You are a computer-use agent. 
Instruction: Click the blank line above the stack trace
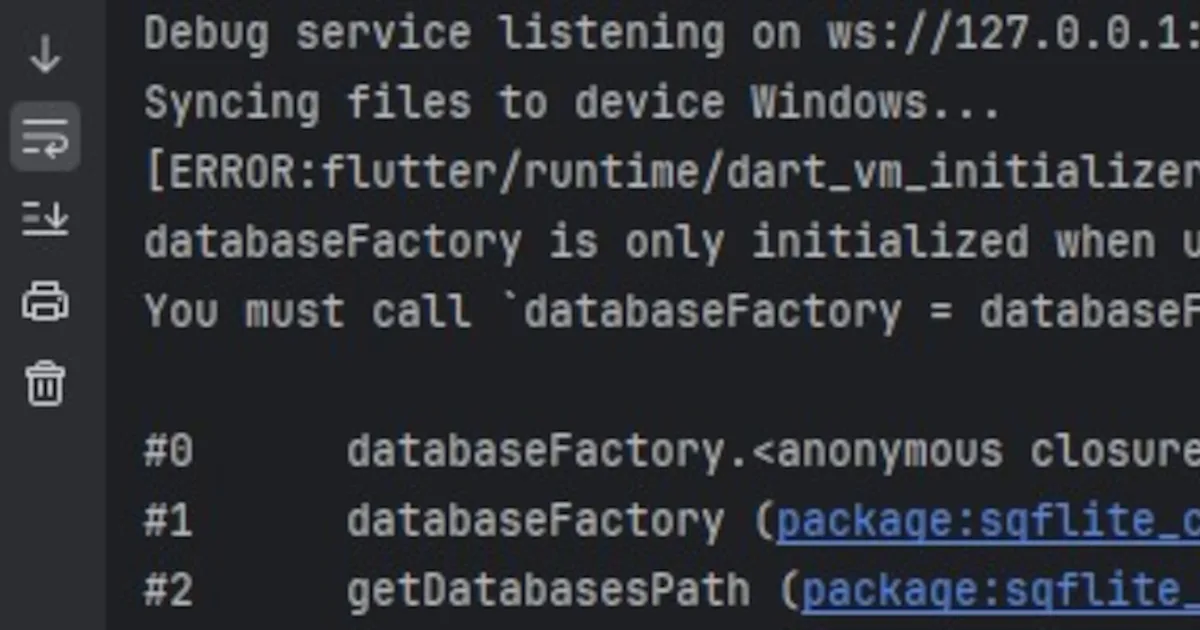coord(672,382)
